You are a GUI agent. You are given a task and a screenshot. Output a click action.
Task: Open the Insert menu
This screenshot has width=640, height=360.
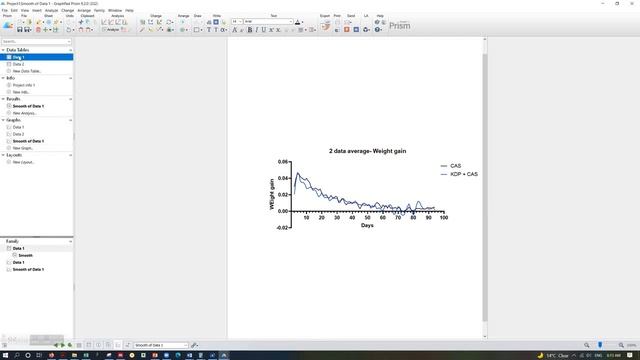point(37,10)
